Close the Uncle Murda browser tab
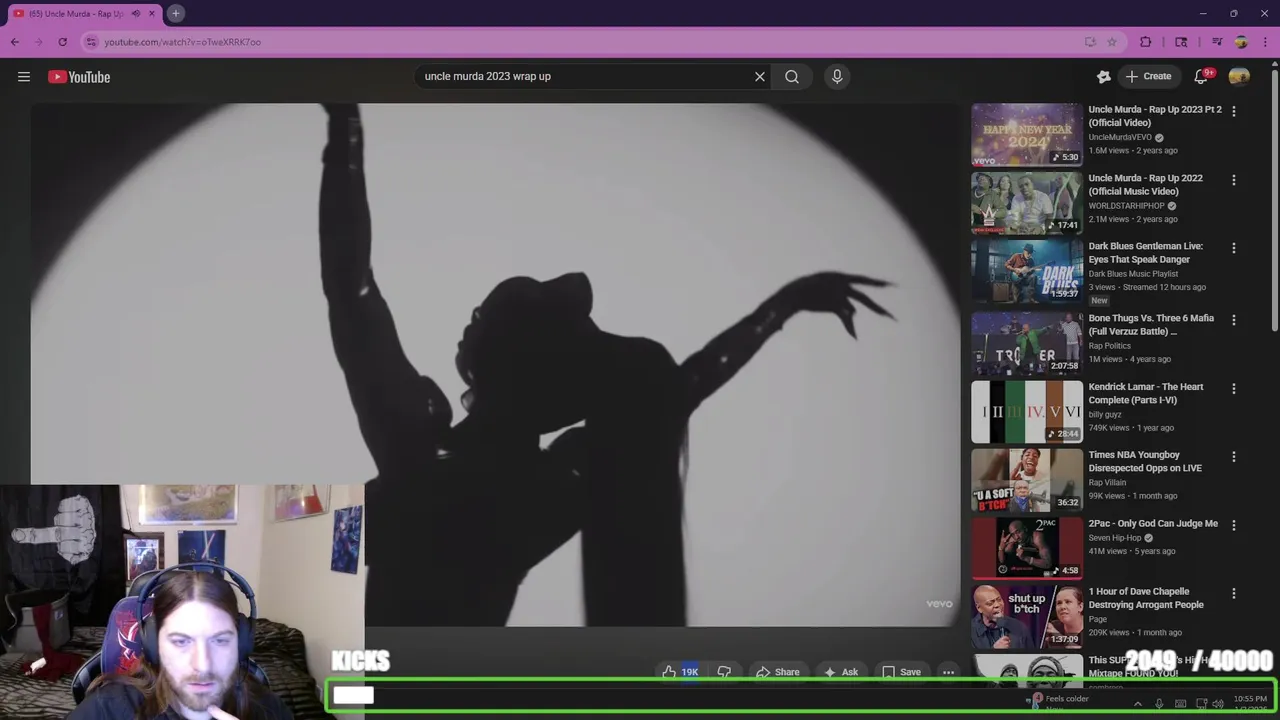Viewport: 1280px width, 720px height. point(151,14)
